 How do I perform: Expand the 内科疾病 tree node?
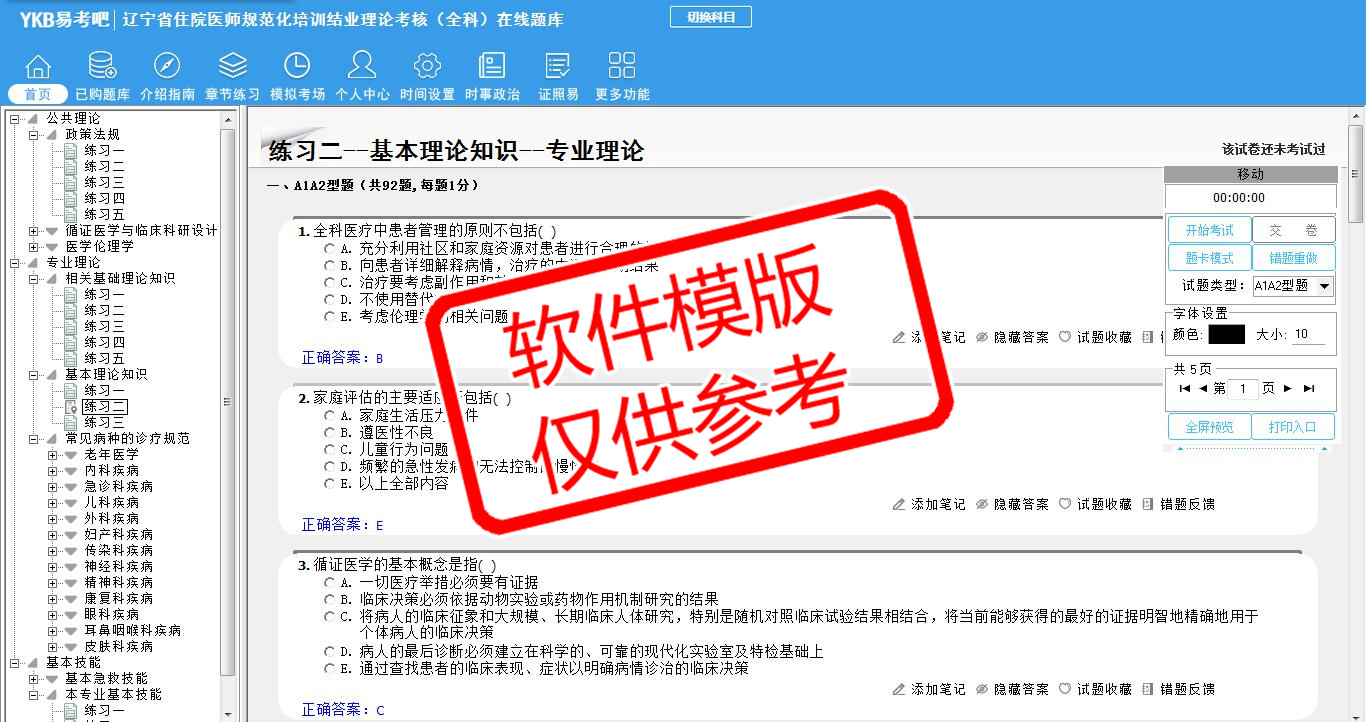(53, 470)
